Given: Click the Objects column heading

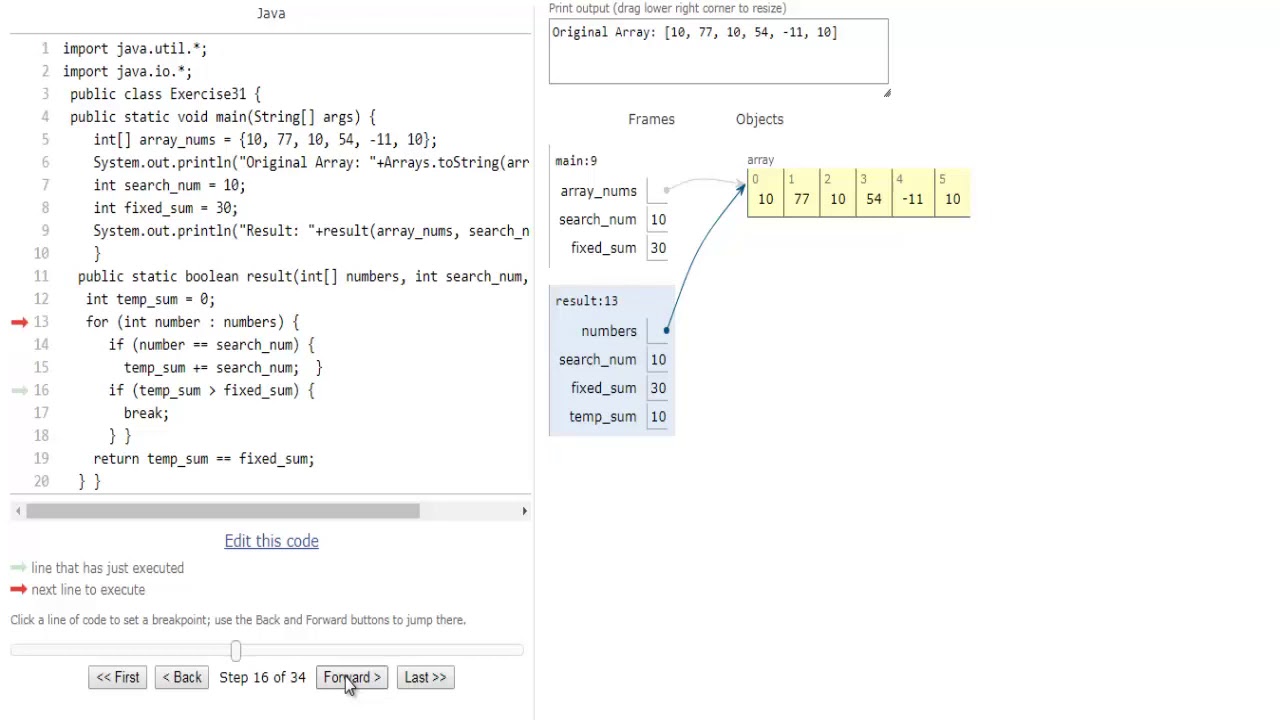Looking at the screenshot, I should (759, 119).
